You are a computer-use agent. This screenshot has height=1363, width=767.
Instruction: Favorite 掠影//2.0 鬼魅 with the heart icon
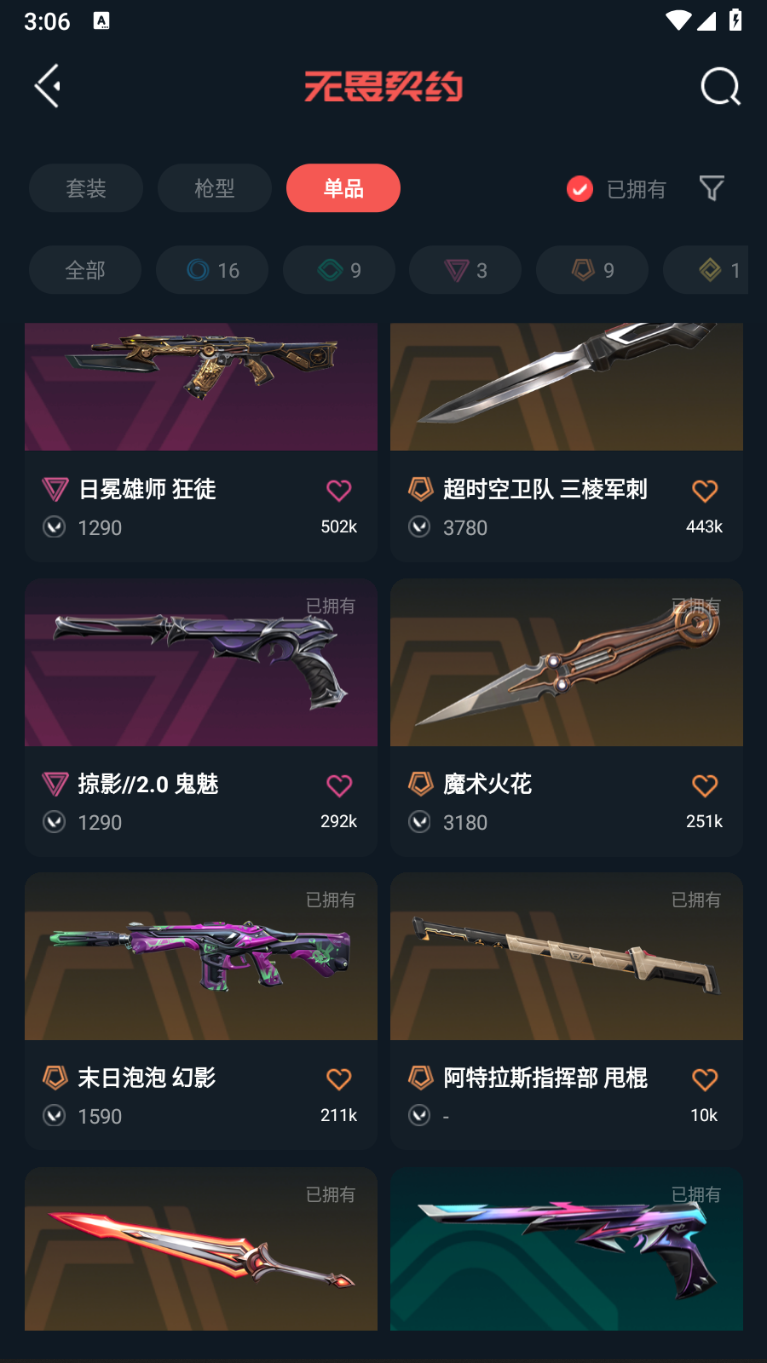point(339,785)
